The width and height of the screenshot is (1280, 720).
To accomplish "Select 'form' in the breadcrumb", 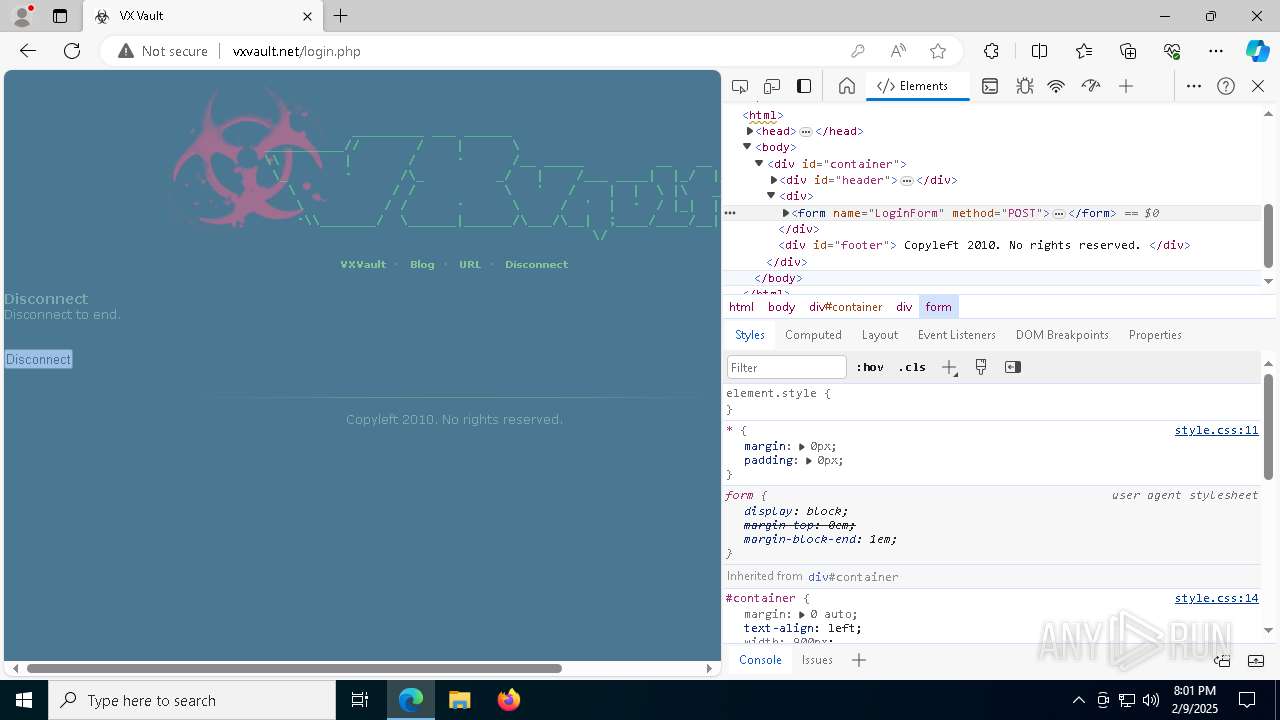I will tap(938, 307).
